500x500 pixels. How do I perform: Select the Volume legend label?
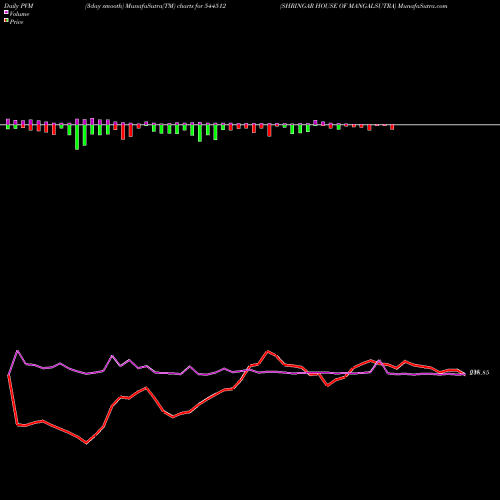pos(19,14)
